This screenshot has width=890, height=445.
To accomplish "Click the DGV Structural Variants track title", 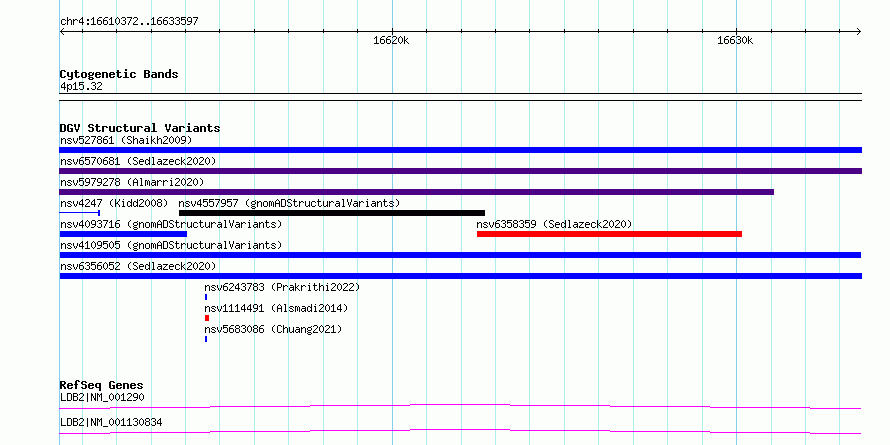I will (x=140, y=128).
